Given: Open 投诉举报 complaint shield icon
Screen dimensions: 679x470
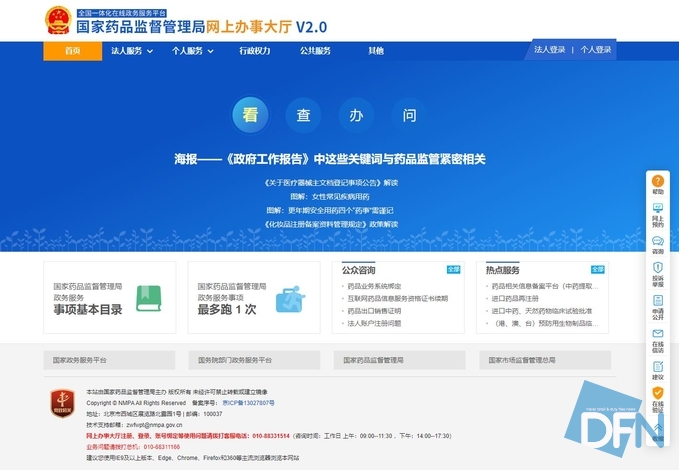Looking at the screenshot, I should (x=658, y=267).
